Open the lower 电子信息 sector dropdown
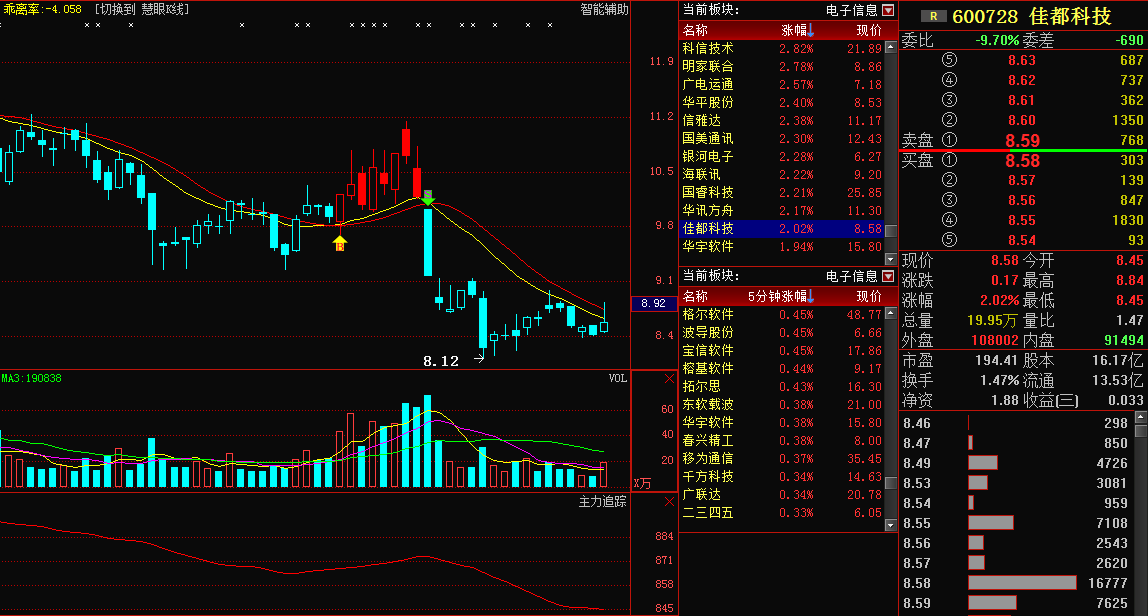Image resolution: width=1148 pixels, height=616 pixels. click(x=888, y=276)
